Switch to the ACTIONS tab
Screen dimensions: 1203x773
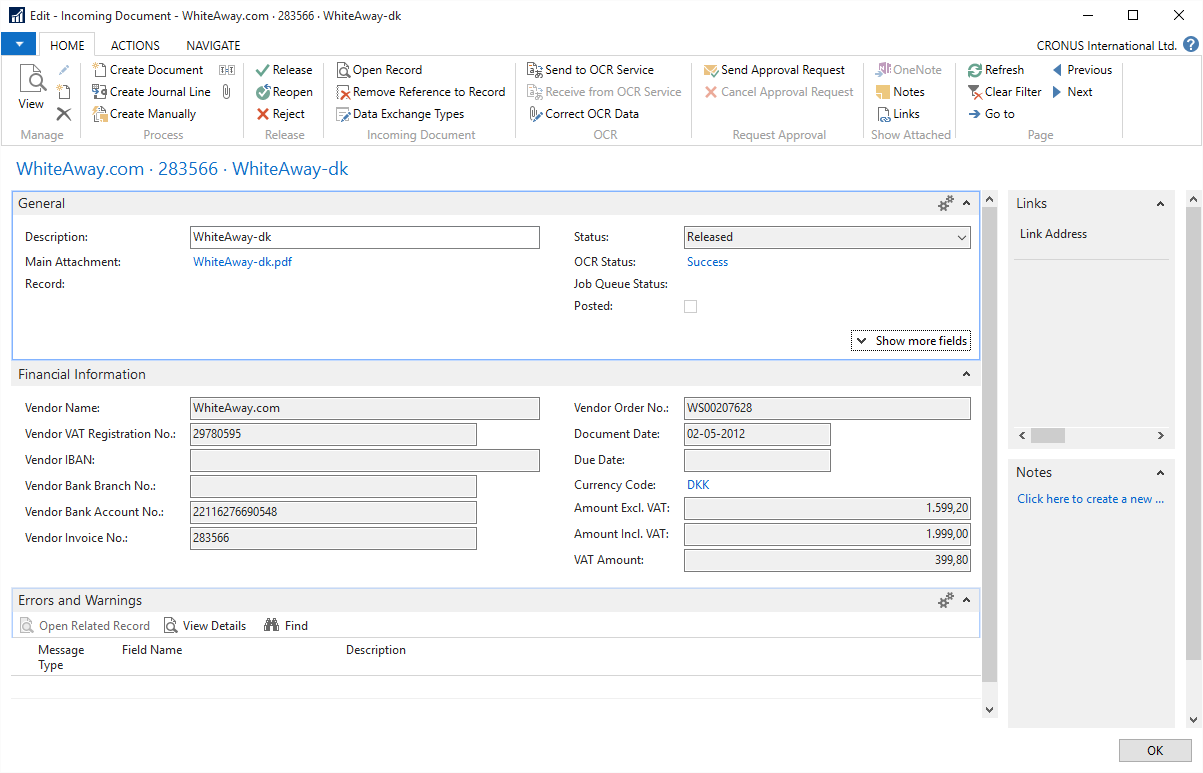point(135,45)
